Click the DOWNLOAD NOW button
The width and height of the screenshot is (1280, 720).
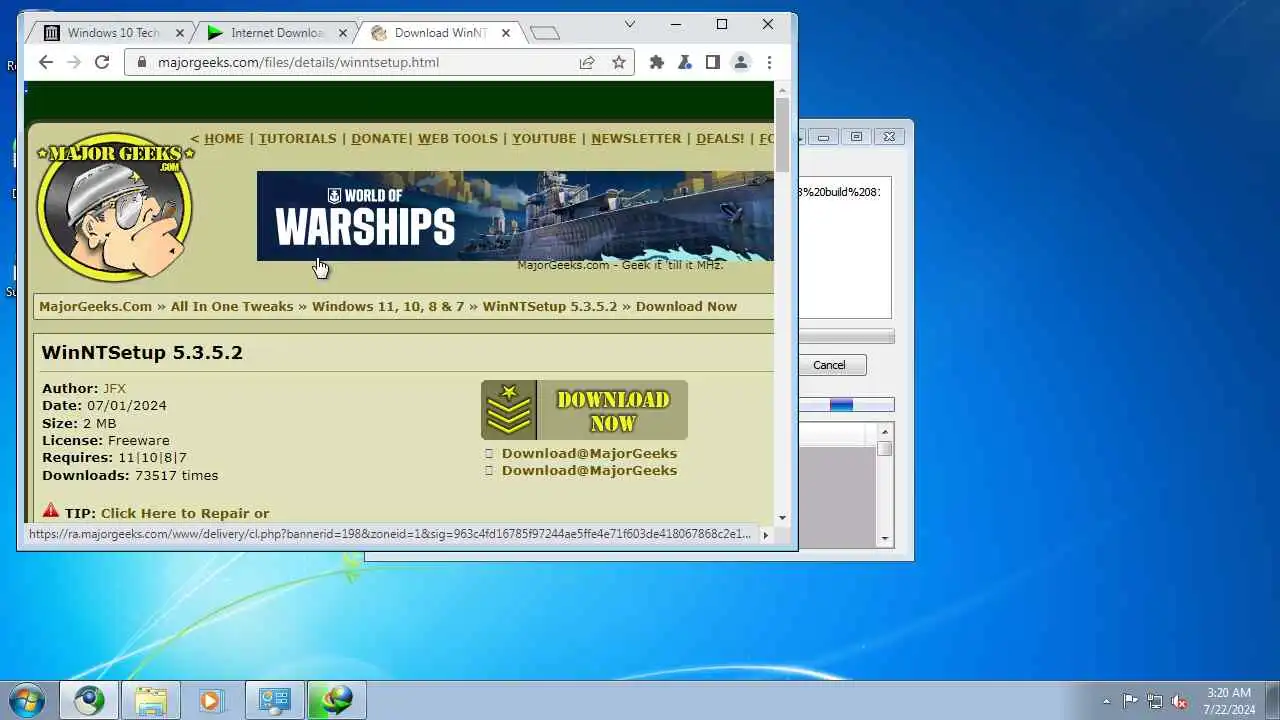pos(584,410)
